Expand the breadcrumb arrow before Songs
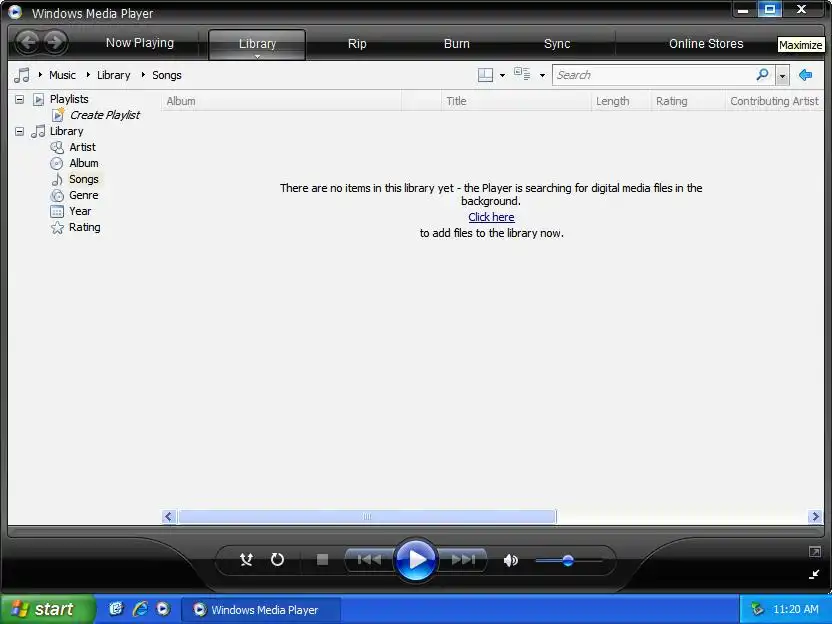Screen dimensions: 832x624 [143, 75]
